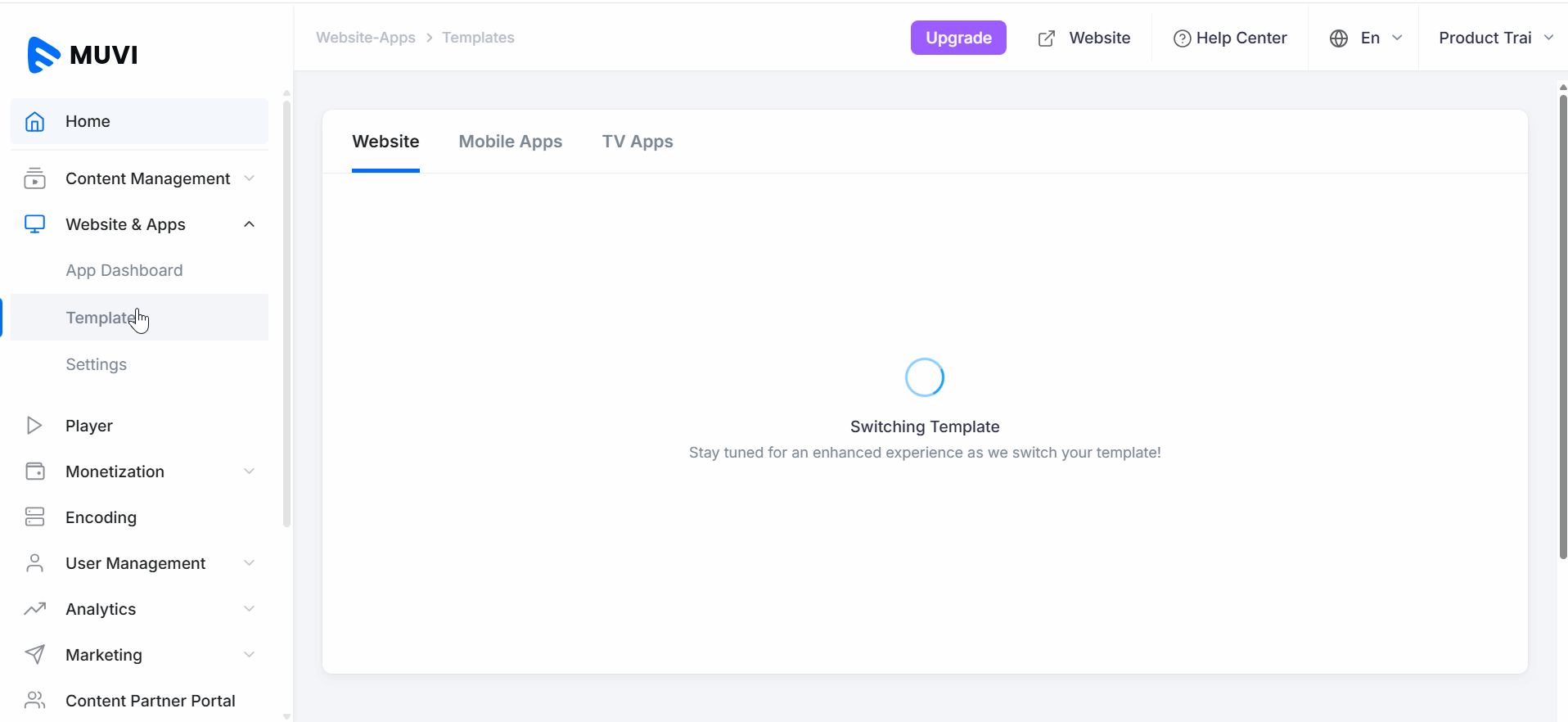Click the Content Management icon
Viewport: 1568px width, 722px height.
click(34, 178)
